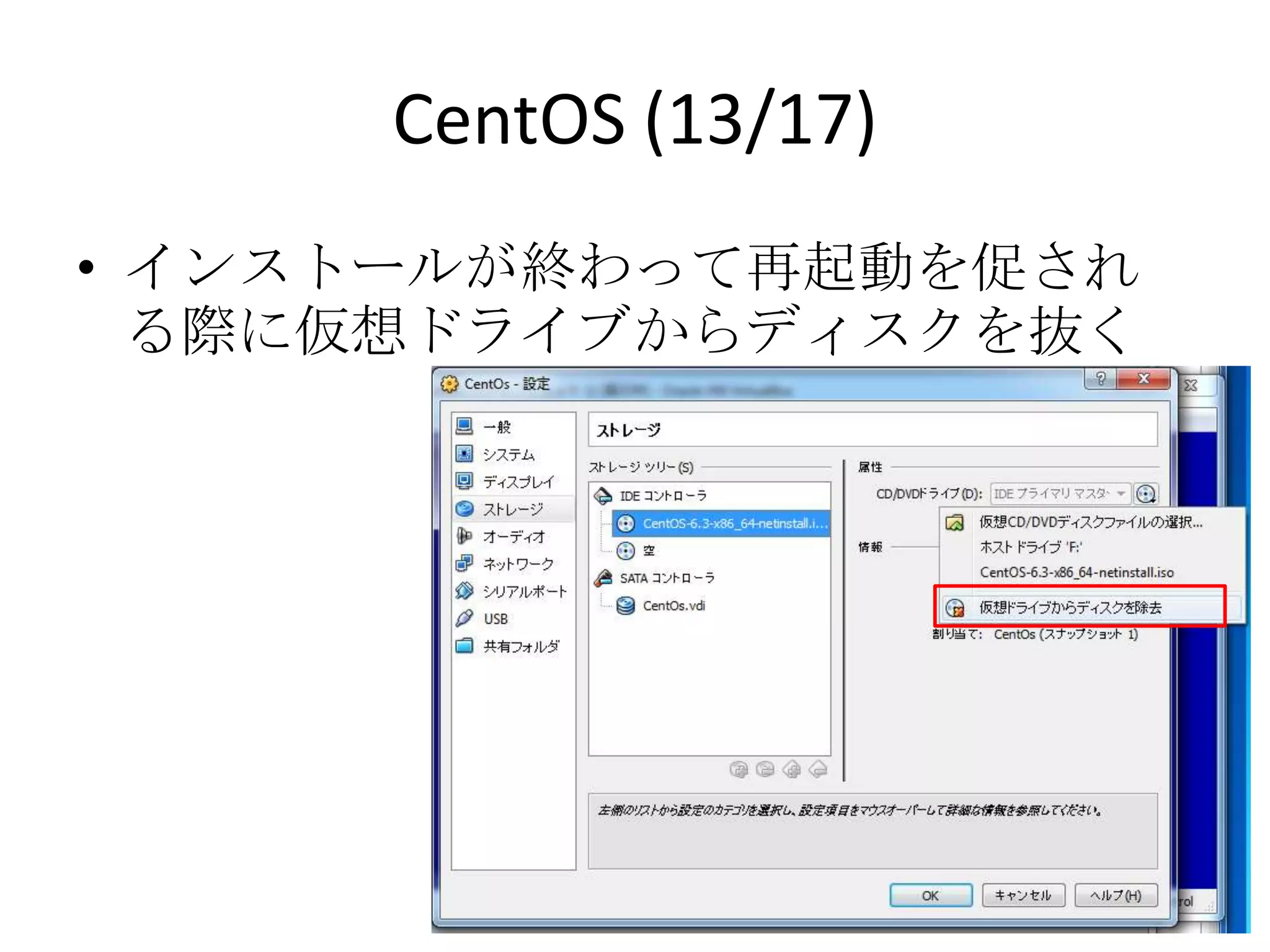Open the USB settings category
This screenshot has width=1270, height=952.
[513, 619]
